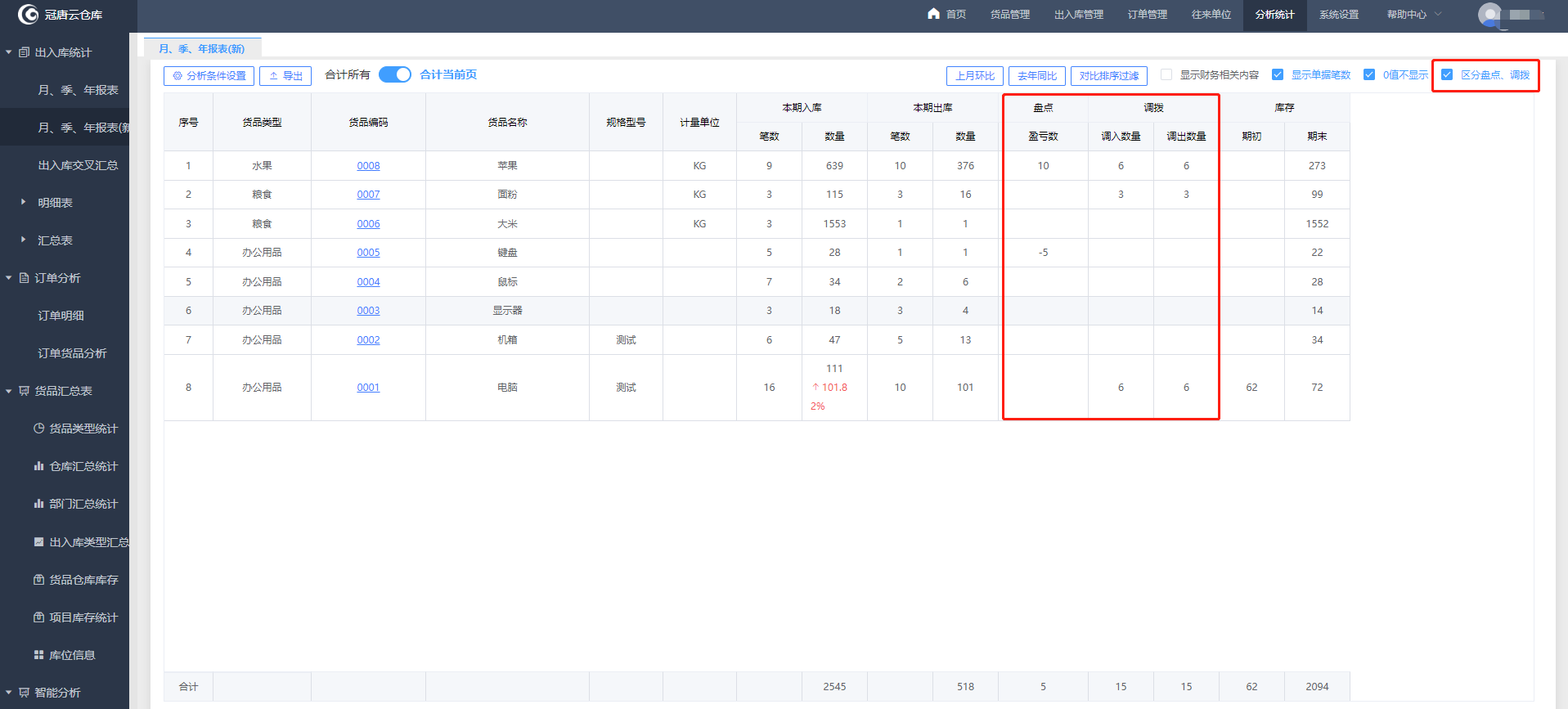Open product code link 0002
The height and width of the screenshot is (709, 1568).
pyautogui.click(x=368, y=340)
